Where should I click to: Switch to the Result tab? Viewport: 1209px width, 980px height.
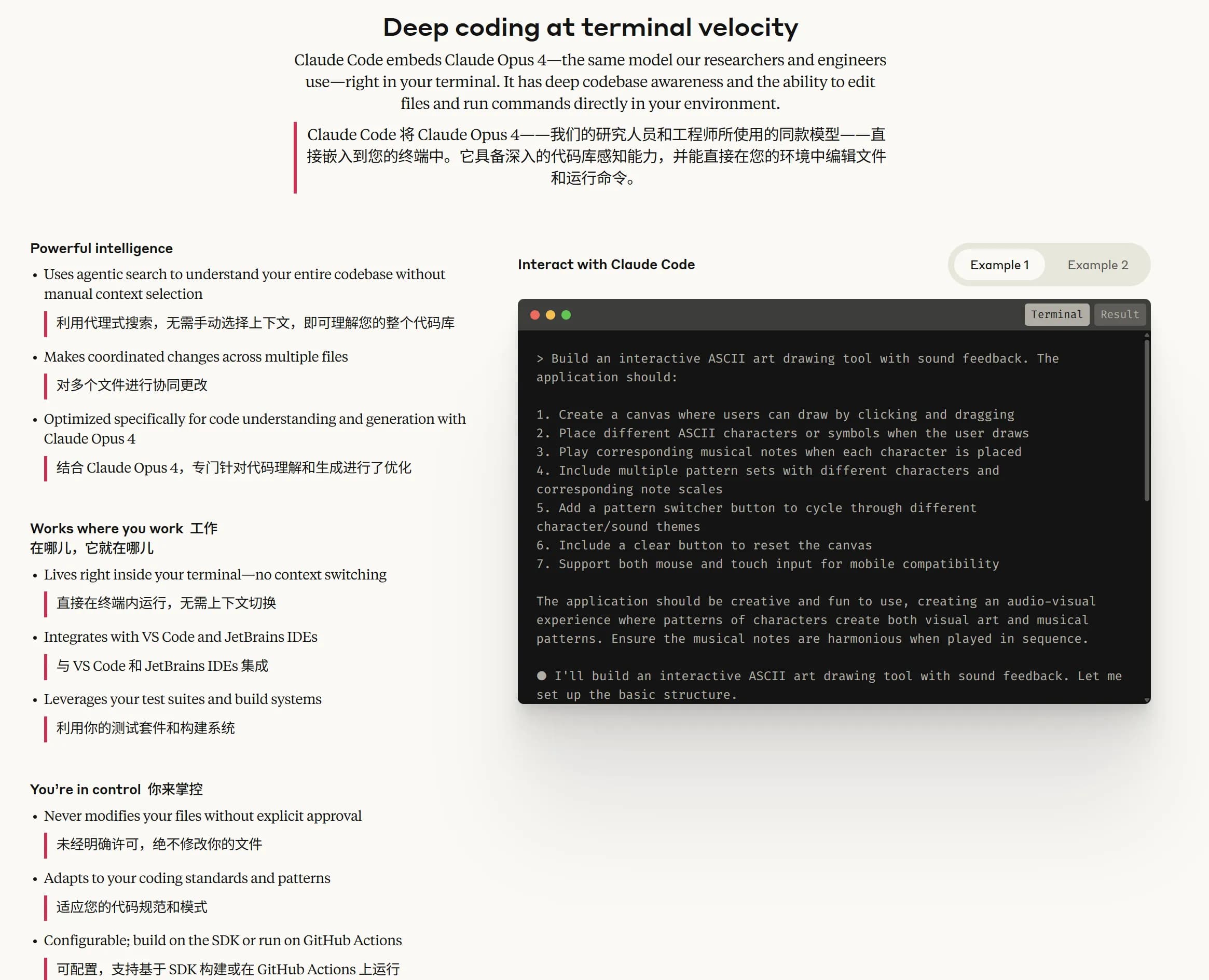(x=1120, y=314)
